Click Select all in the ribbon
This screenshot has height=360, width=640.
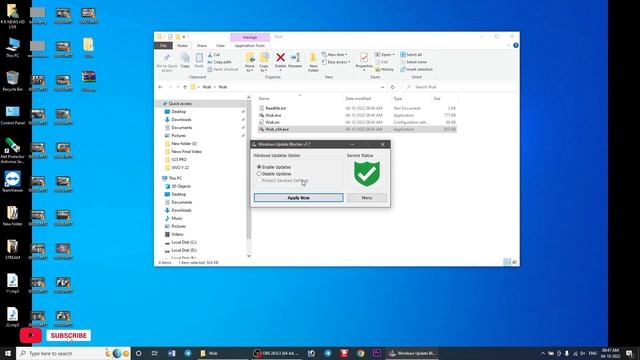[411, 55]
